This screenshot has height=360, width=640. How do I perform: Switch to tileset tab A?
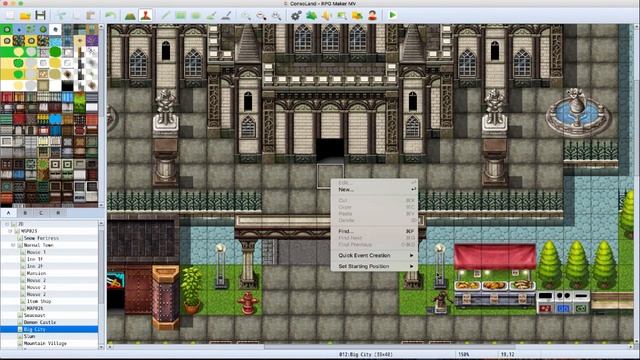point(9,213)
